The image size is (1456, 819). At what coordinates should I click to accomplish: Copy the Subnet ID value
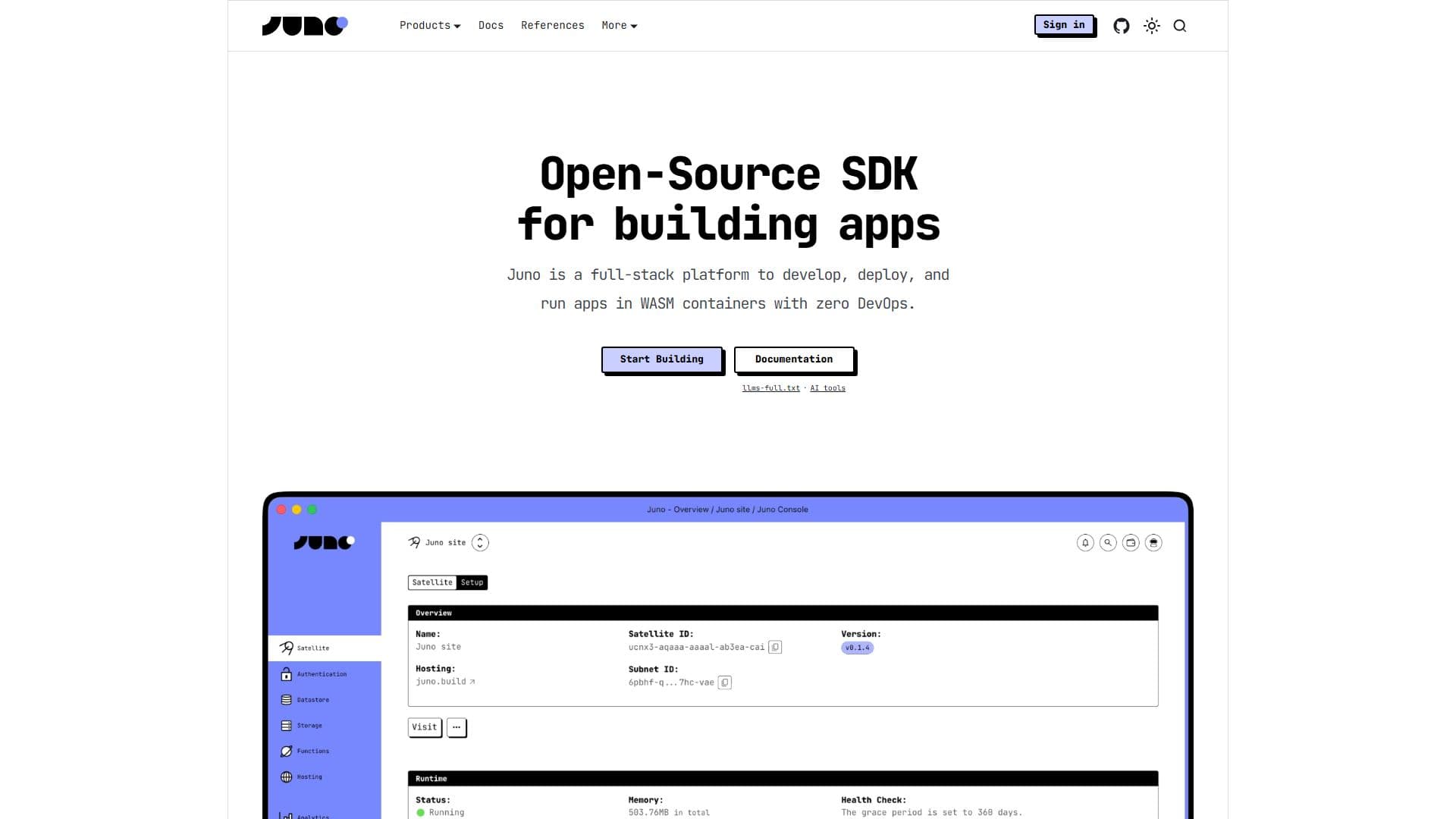pyautogui.click(x=725, y=682)
